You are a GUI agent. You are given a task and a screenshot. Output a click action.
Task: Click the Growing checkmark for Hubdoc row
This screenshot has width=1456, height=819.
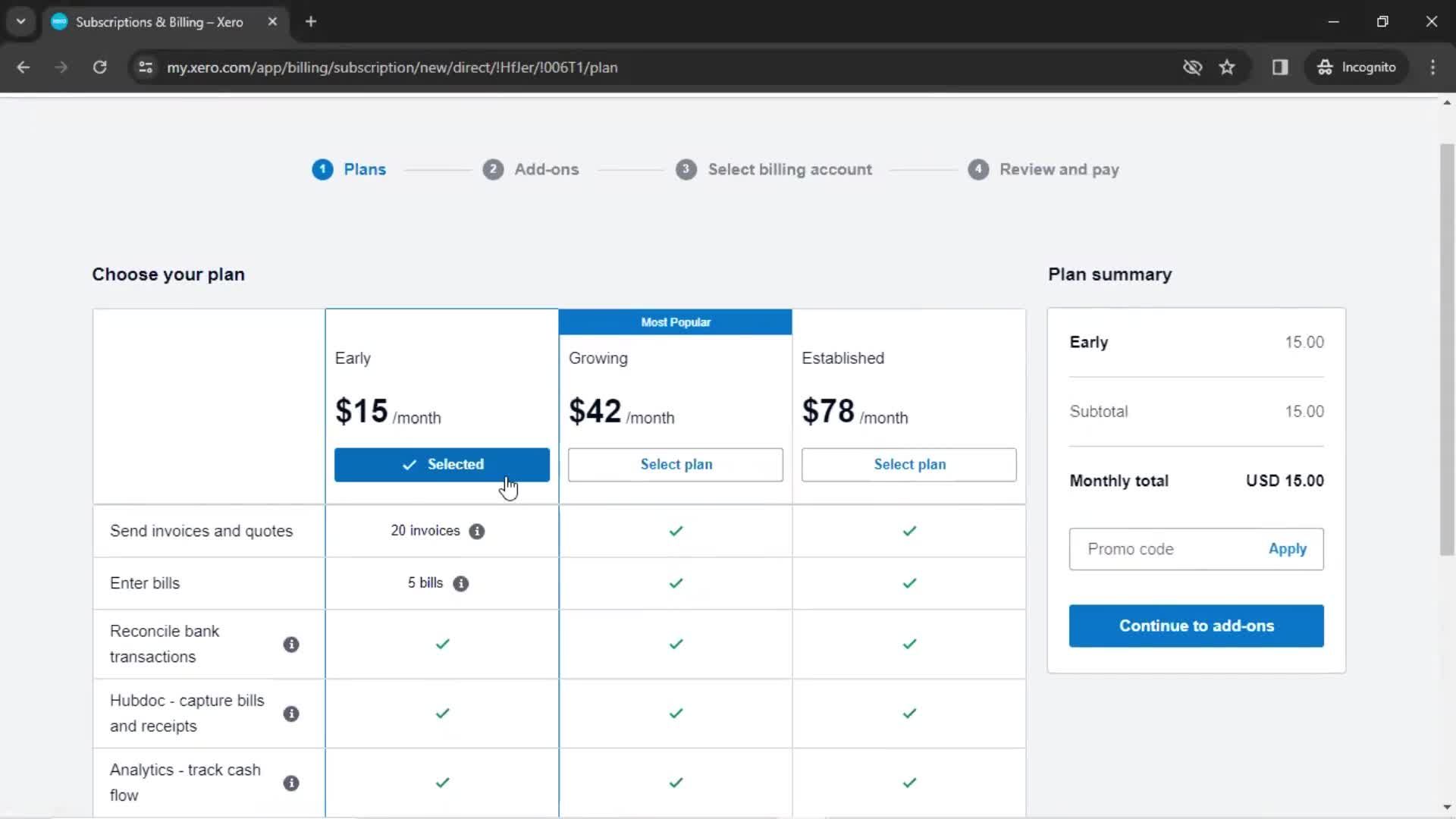point(676,713)
